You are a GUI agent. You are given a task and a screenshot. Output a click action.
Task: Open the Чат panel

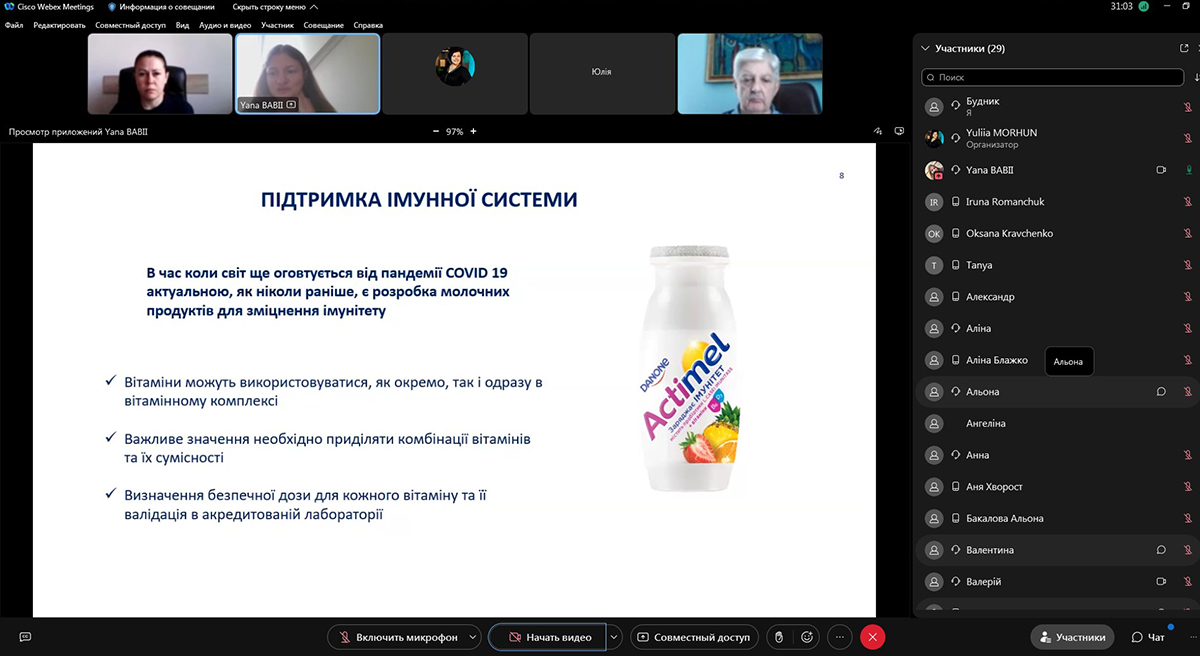point(1148,637)
